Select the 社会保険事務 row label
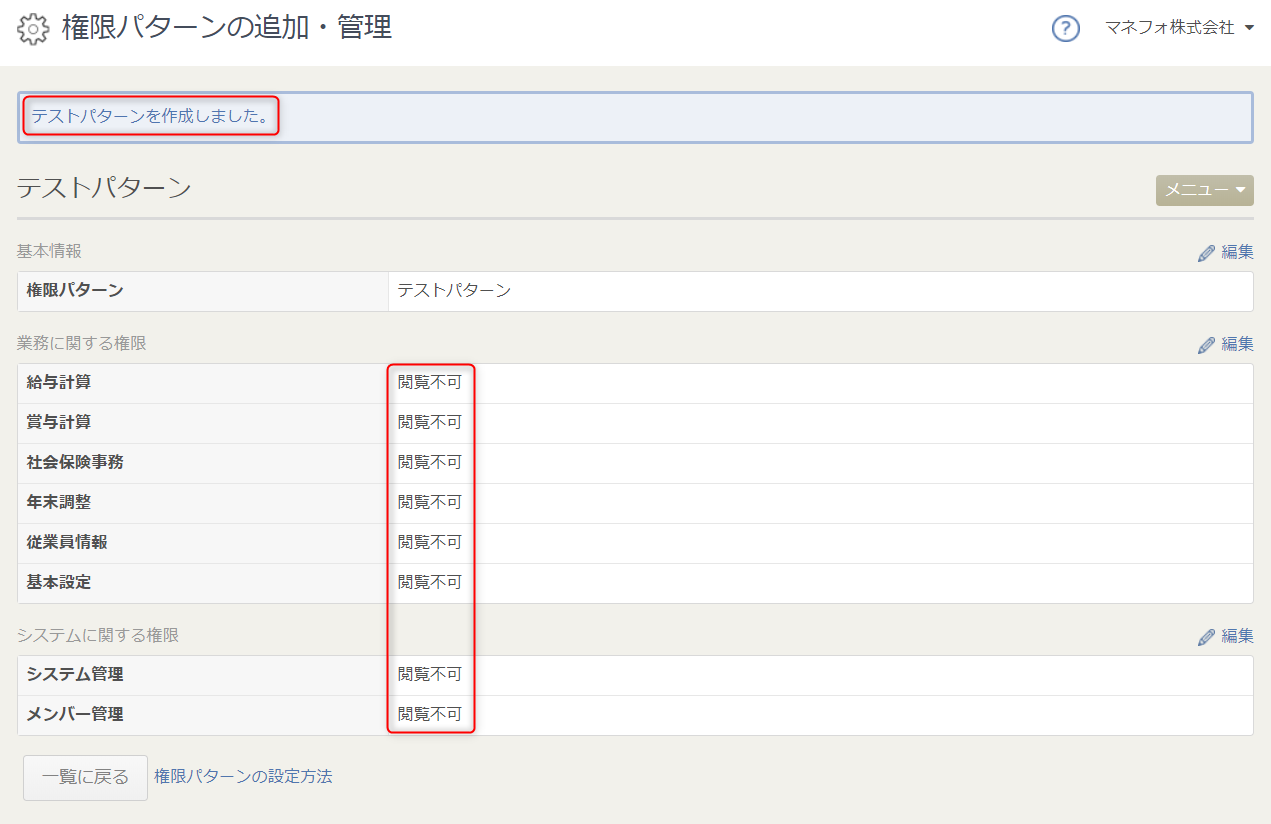 [75, 462]
